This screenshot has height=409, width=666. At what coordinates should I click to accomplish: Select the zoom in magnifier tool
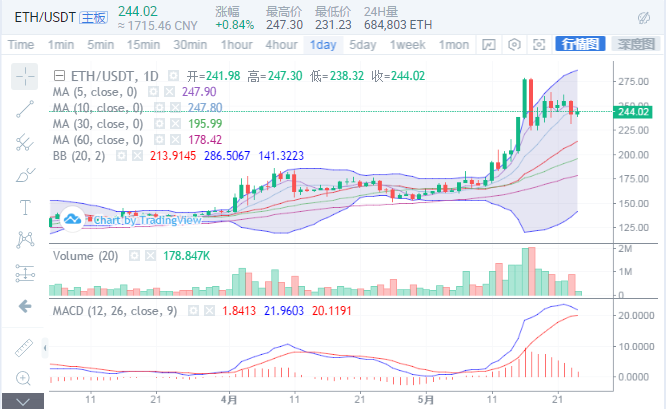click(x=23, y=378)
